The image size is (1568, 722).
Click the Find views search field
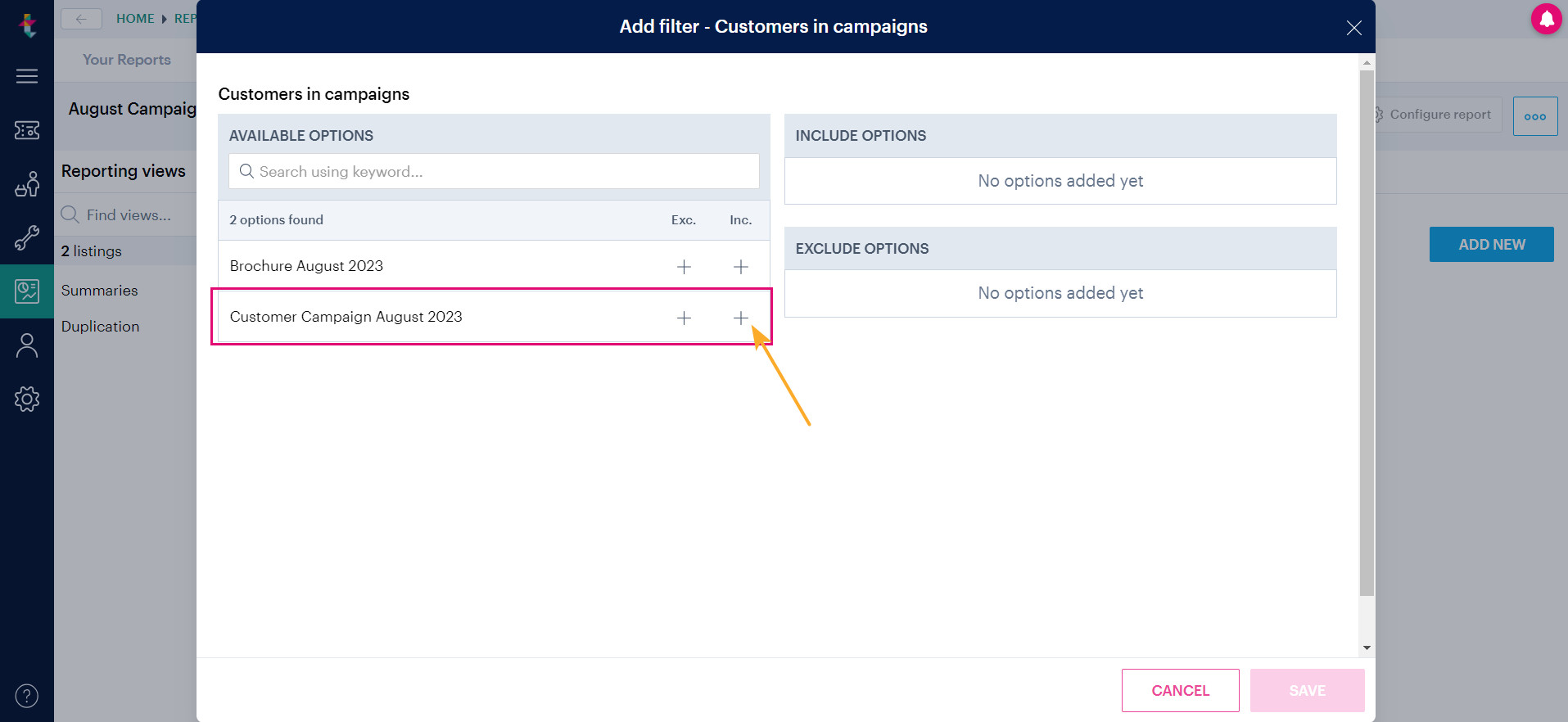click(127, 214)
